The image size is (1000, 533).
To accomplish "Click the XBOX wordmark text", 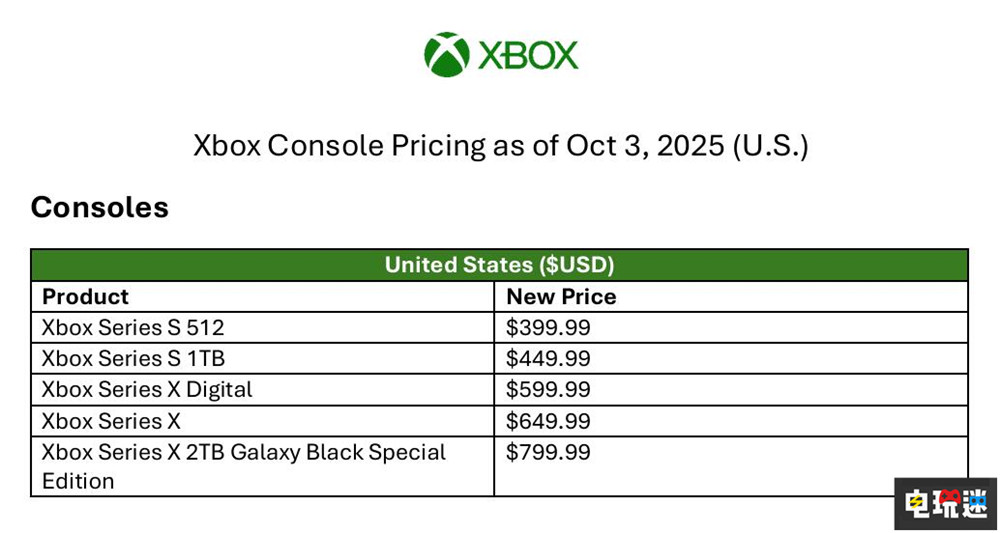I will click(x=528, y=55).
